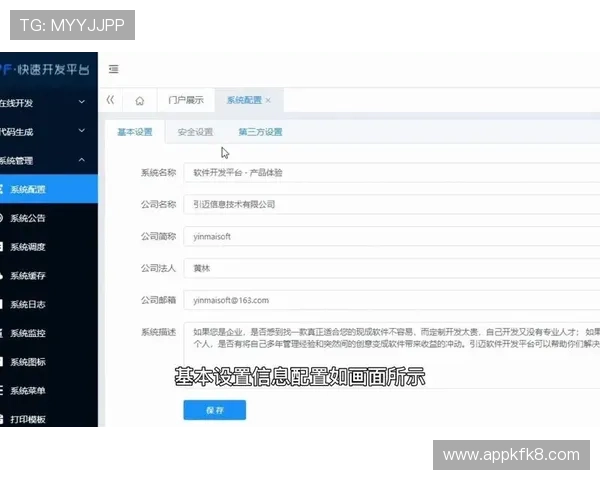Close the 系统配置 tab

point(268,100)
